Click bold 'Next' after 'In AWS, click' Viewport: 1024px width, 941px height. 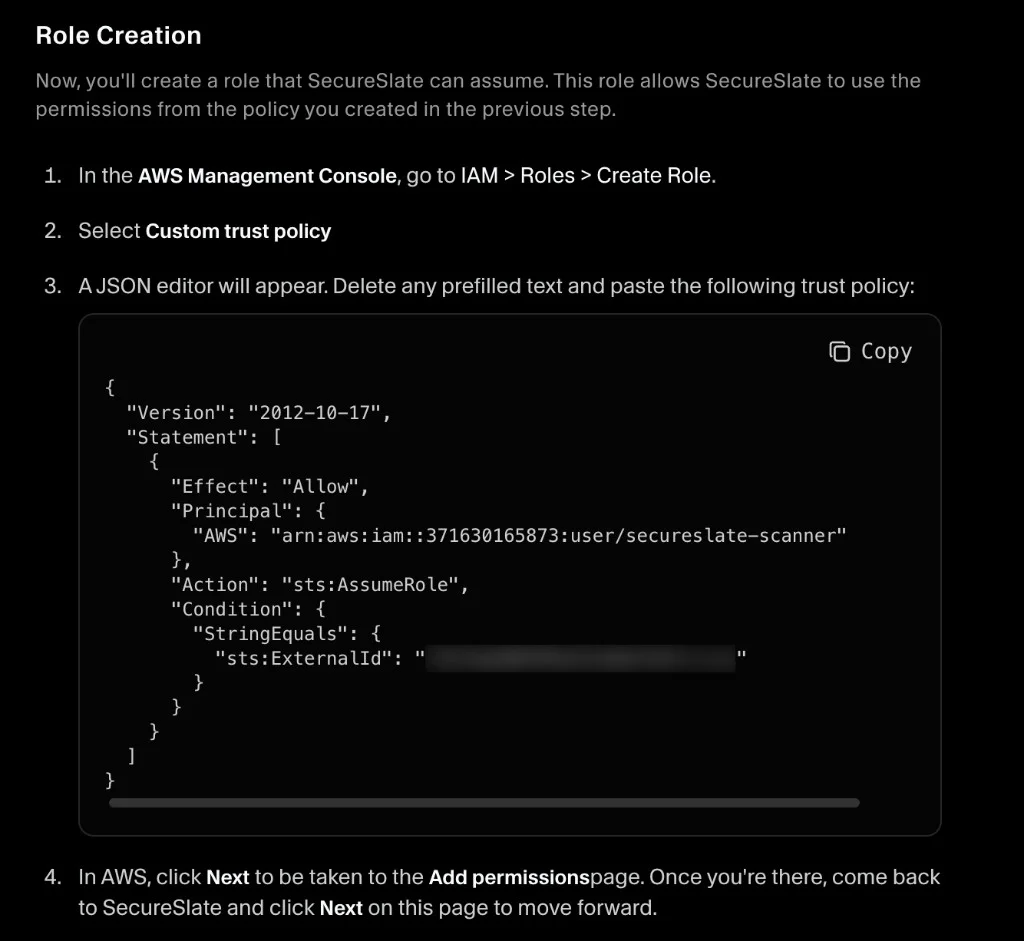point(227,877)
